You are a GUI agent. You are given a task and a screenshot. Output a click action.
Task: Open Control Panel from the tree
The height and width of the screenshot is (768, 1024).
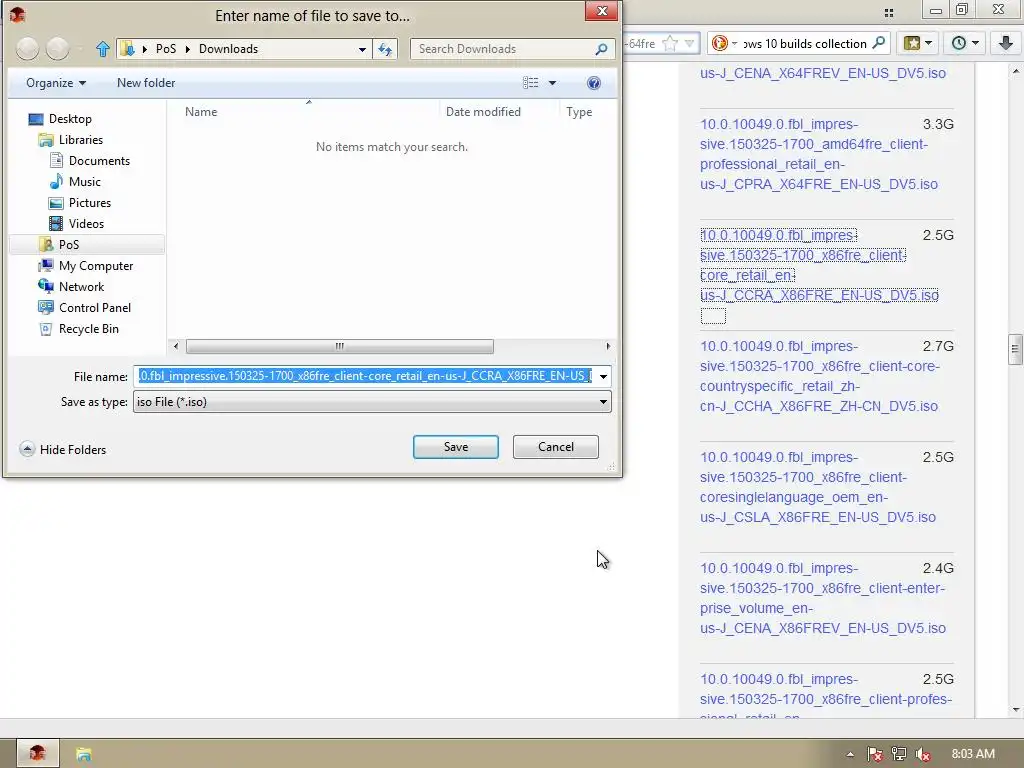click(x=85, y=308)
